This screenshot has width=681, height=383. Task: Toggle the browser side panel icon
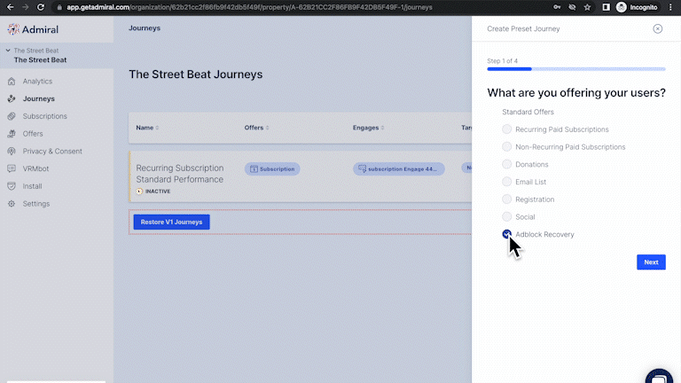(x=606, y=7)
